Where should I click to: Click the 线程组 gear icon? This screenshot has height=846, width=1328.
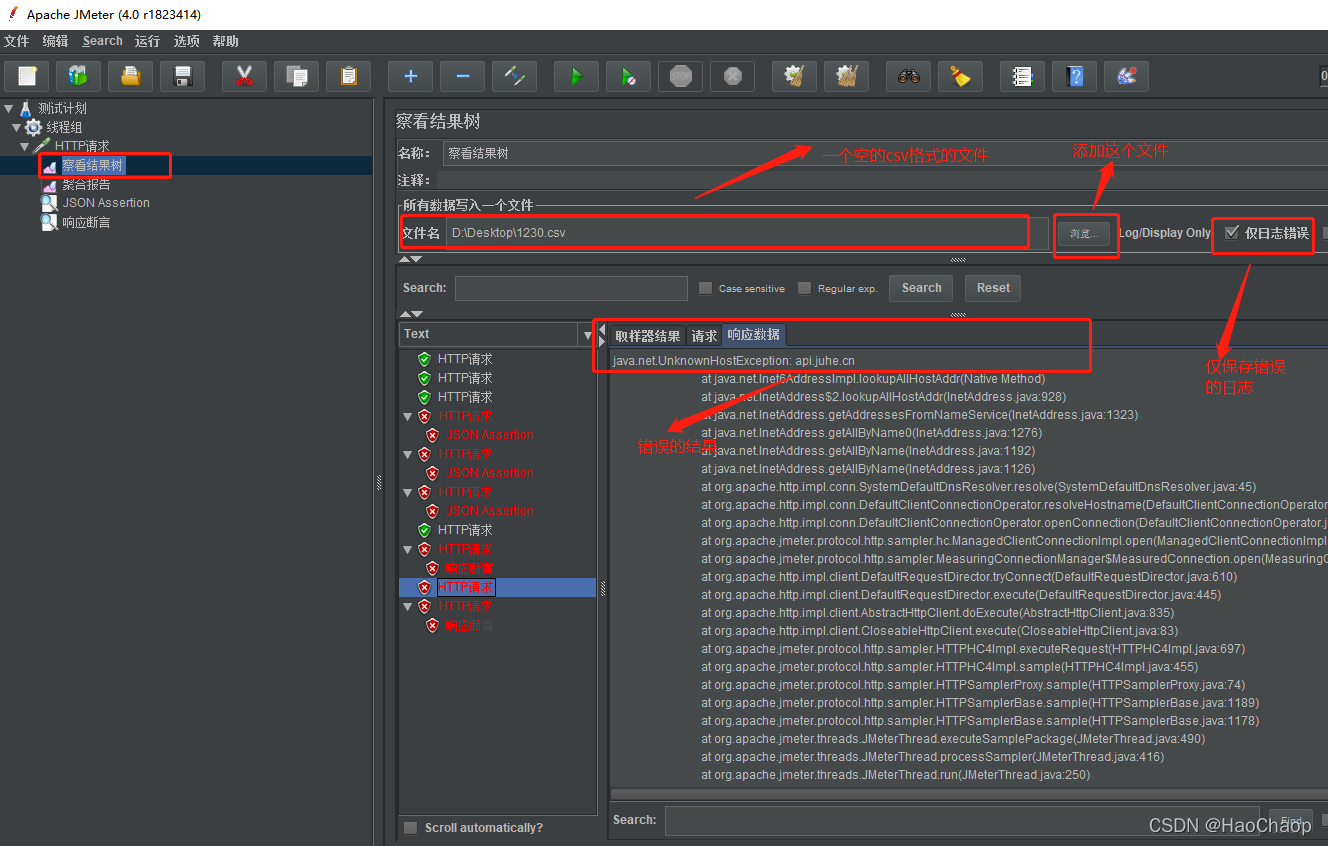click(x=34, y=127)
